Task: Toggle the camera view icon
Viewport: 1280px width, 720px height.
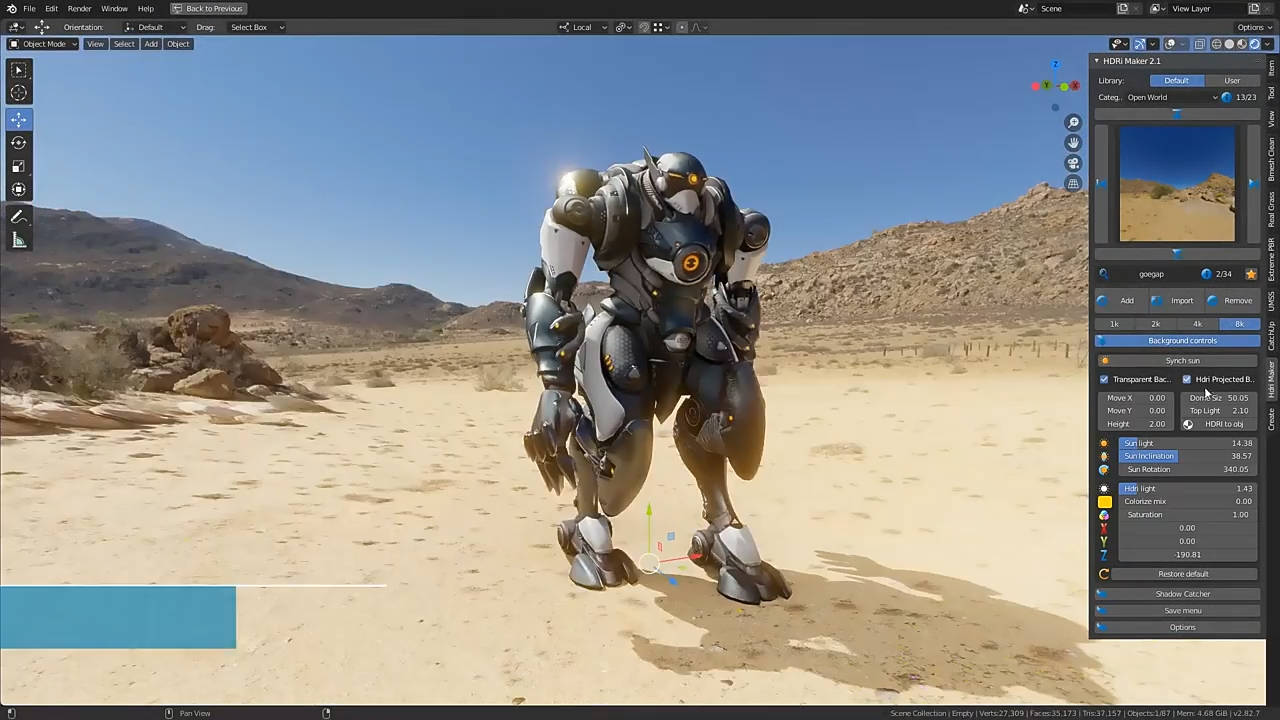Action: 1073,163
